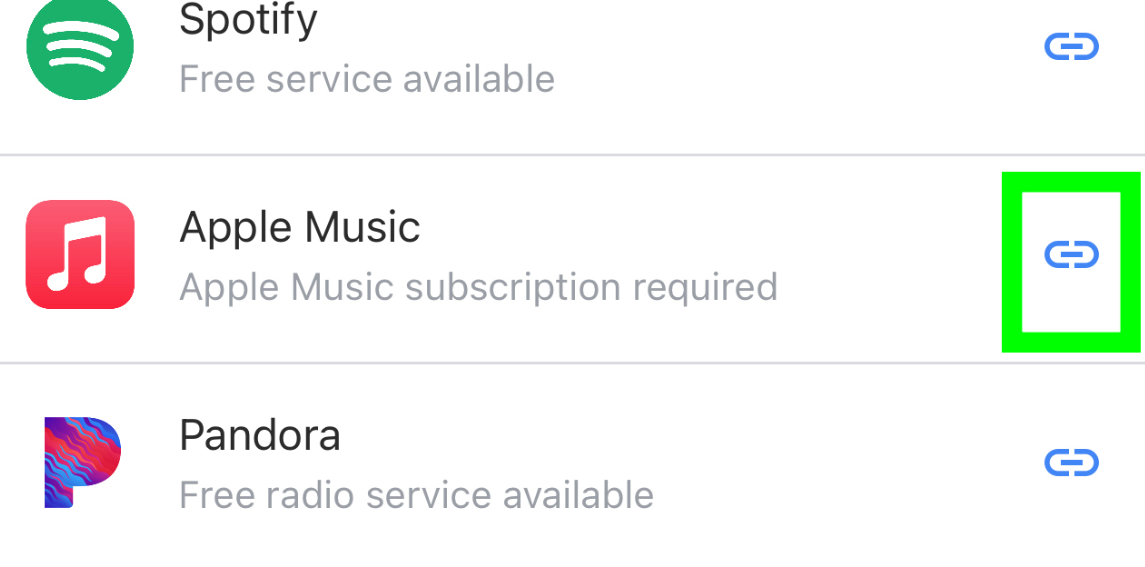Tap the "Free radio service available" subtitle

416,495
